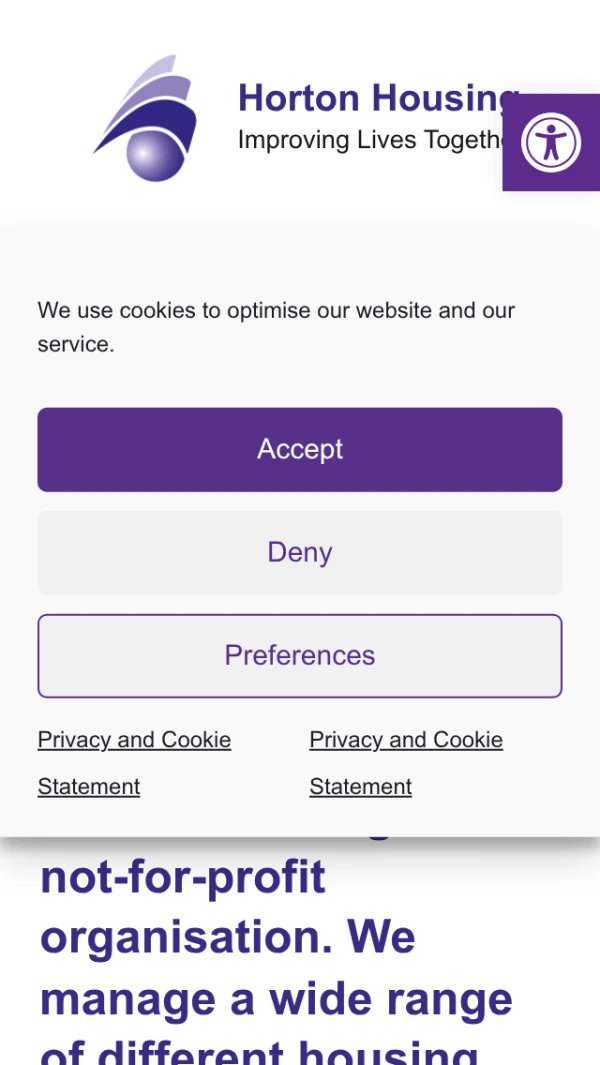Click the purple sphere in the logo

155,156
